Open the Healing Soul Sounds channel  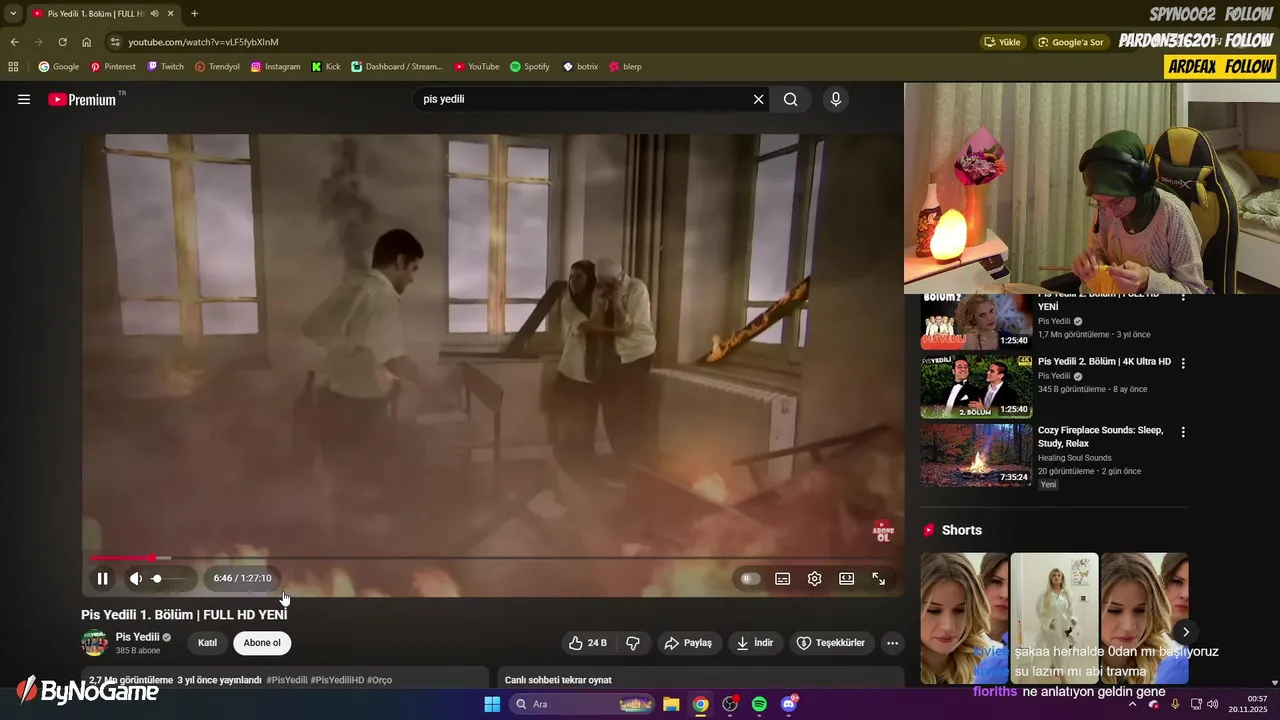[x=1075, y=458]
